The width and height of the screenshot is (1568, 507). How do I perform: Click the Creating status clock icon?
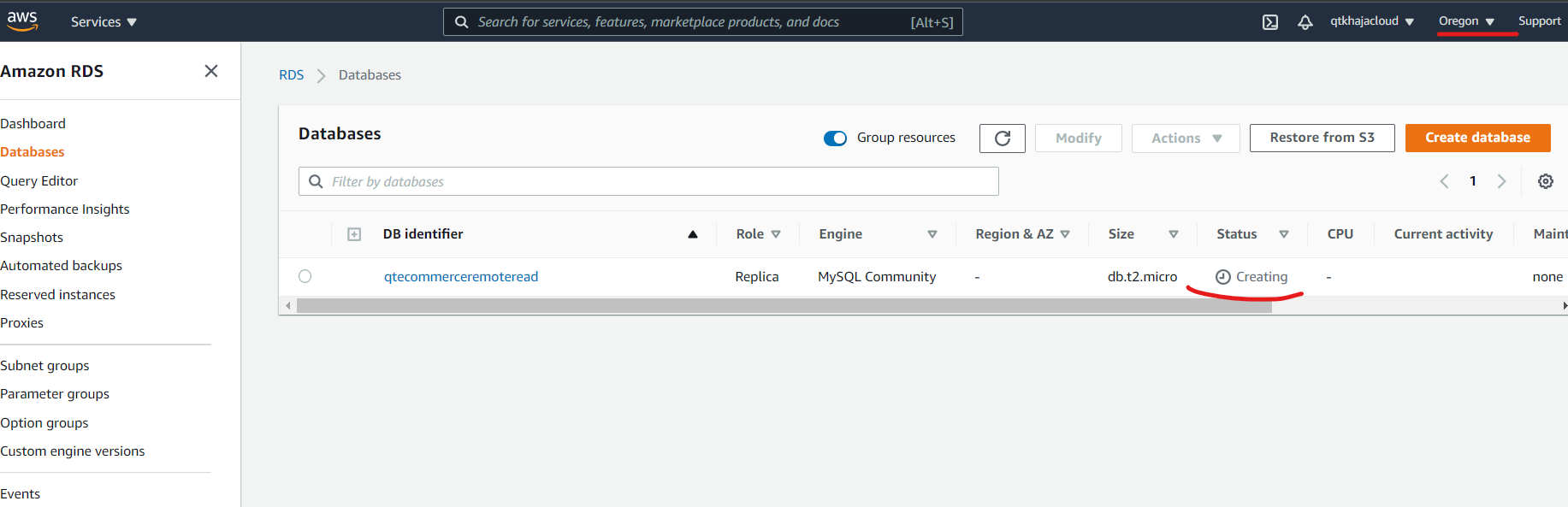(x=1223, y=277)
